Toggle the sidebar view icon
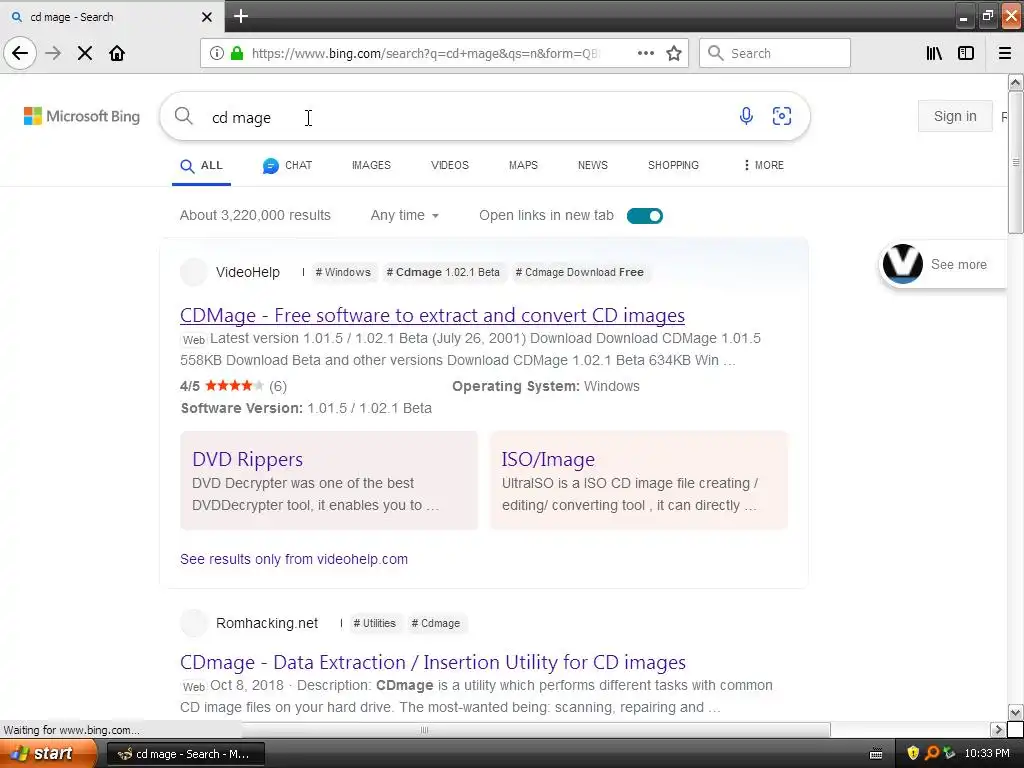Image resolution: width=1024 pixels, height=768 pixels. [x=966, y=53]
